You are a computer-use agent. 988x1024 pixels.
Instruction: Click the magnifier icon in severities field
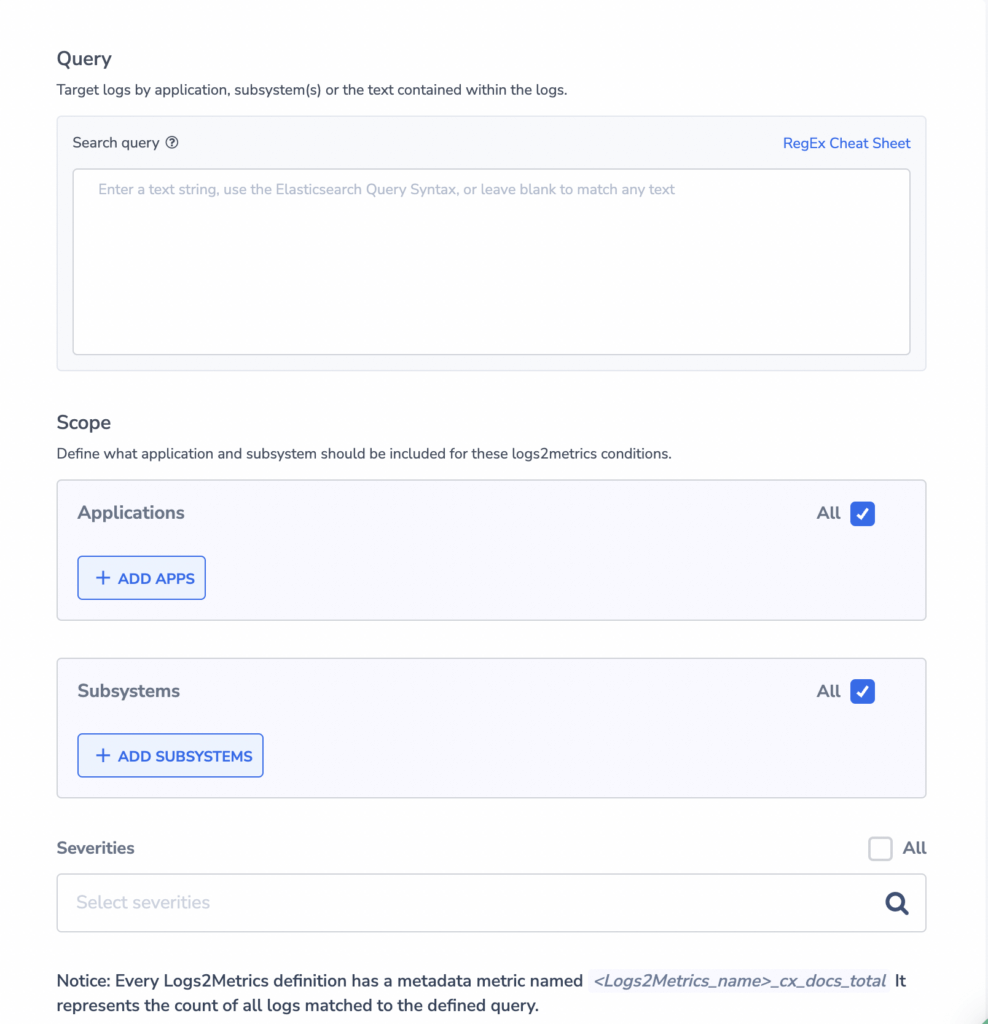(x=897, y=903)
